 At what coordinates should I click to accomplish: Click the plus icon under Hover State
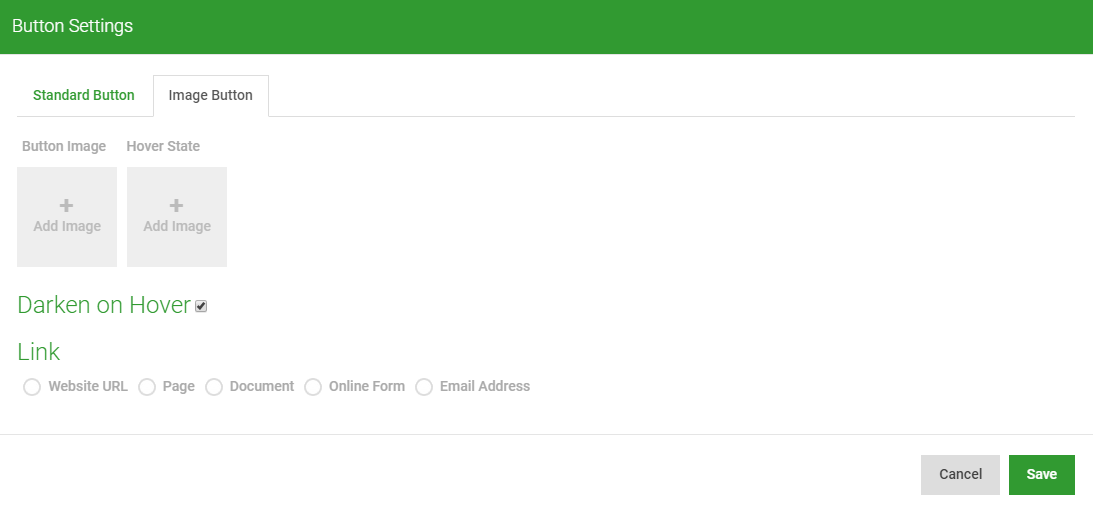[176, 205]
